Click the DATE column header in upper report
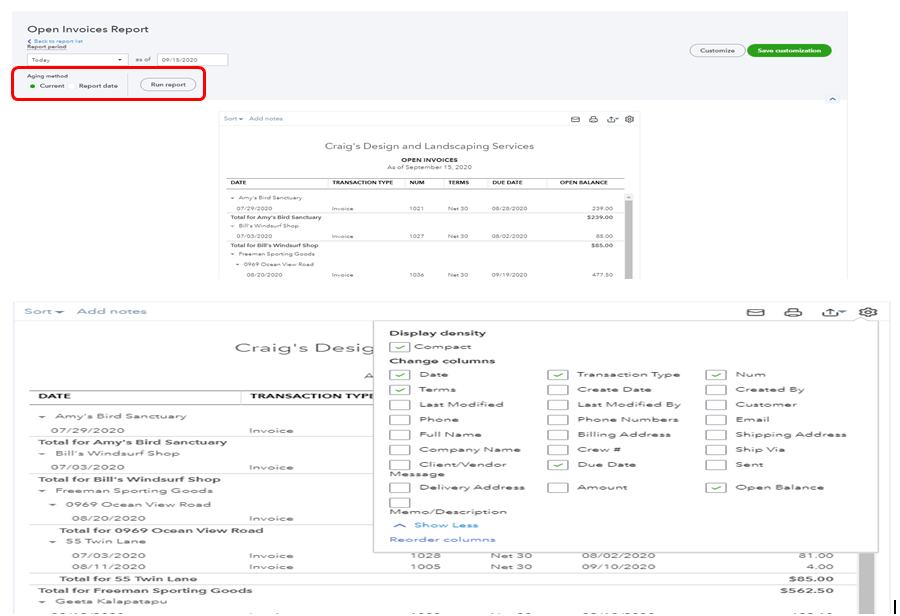 tap(238, 183)
